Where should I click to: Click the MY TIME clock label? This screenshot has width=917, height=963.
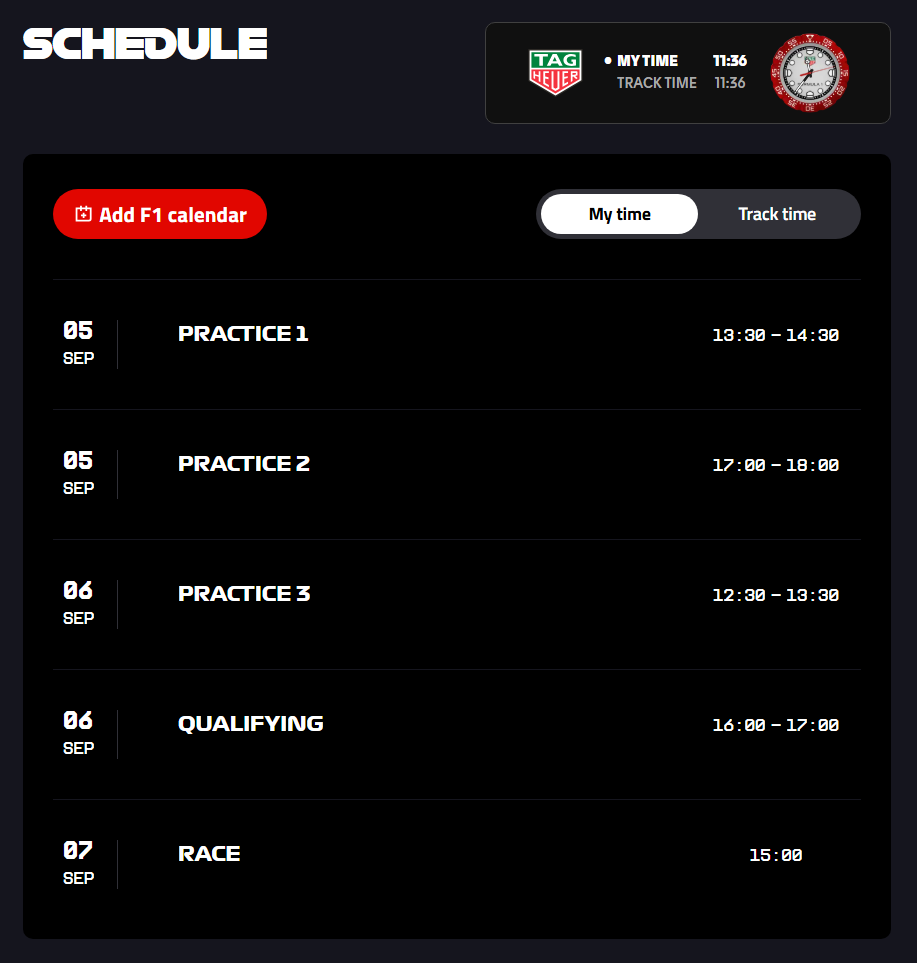(x=647, y=61)
